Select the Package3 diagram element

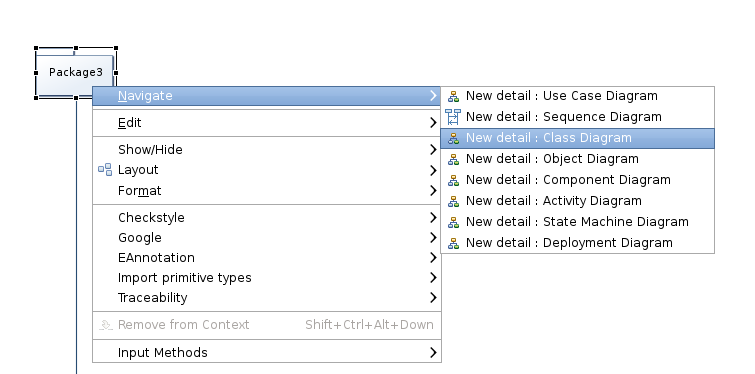point(76,72)
